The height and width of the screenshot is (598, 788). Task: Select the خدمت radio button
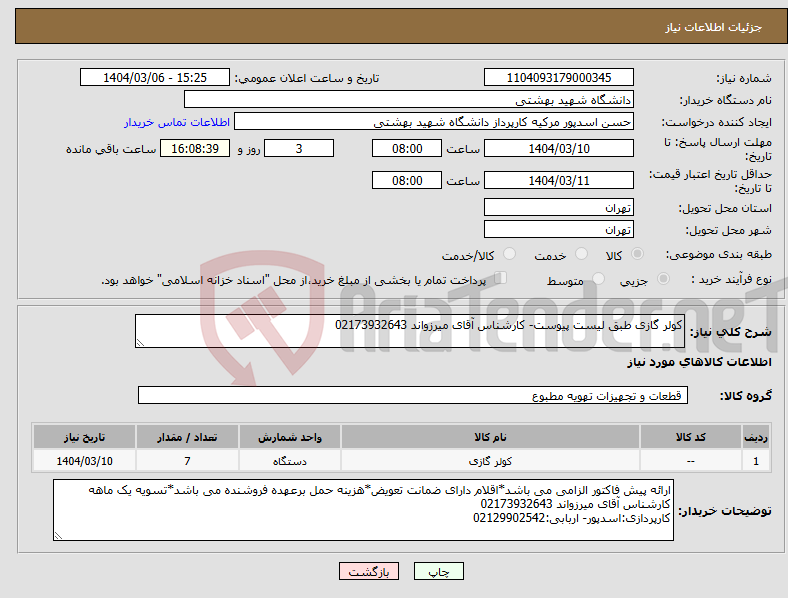tap(581, 254)
